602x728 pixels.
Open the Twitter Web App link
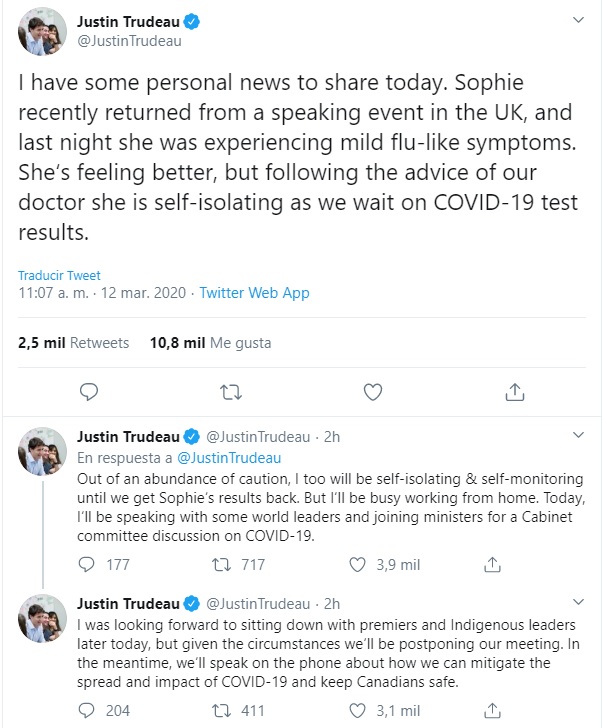click(x=254, y=293)
